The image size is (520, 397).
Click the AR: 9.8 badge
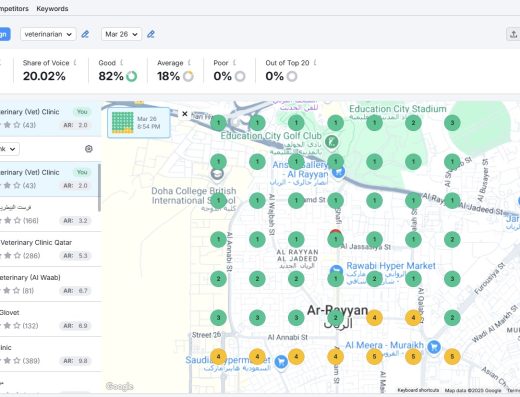pyautogui.click(x=75, y=361)
